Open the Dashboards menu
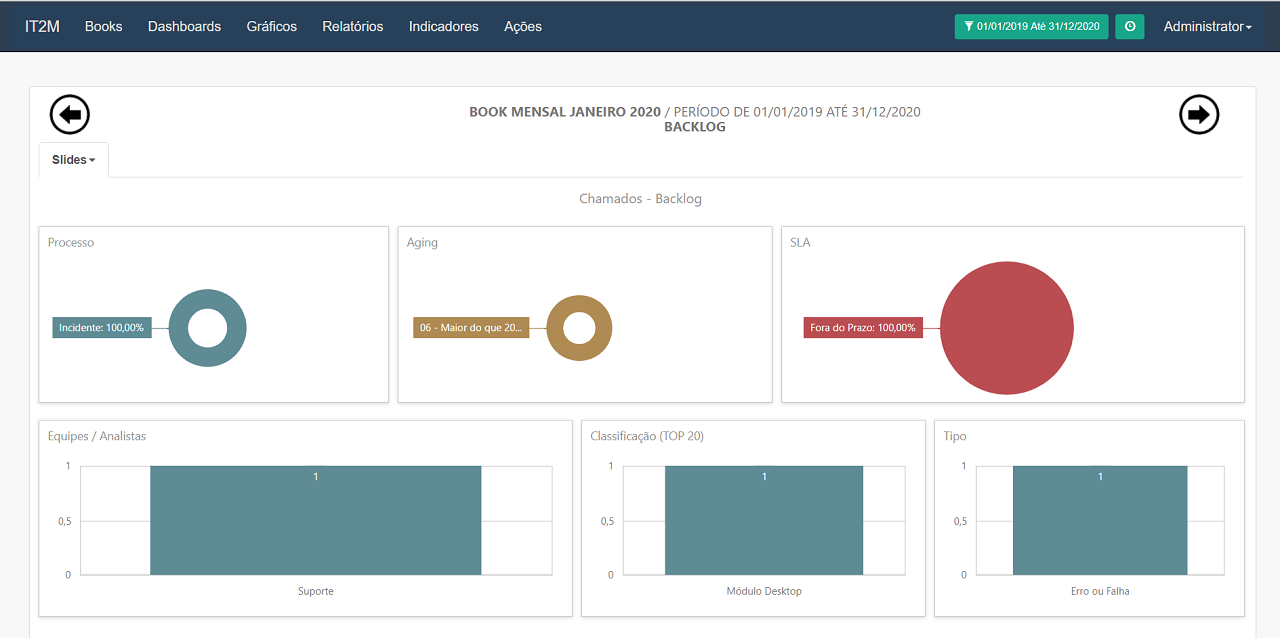The width and height of the screenshot is (1280, 638). pos(184,27)
